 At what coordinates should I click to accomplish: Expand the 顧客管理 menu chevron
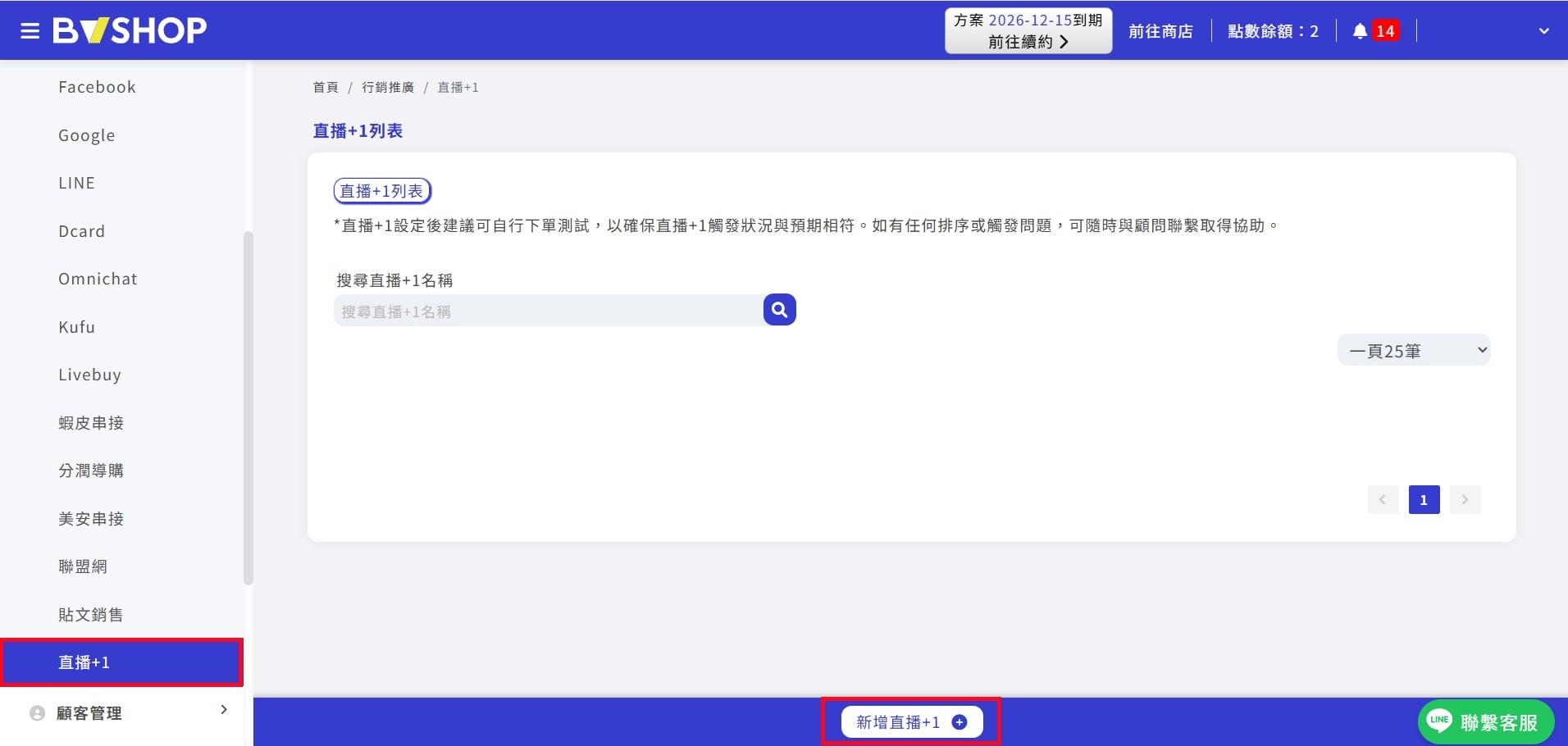coord(224,710)
